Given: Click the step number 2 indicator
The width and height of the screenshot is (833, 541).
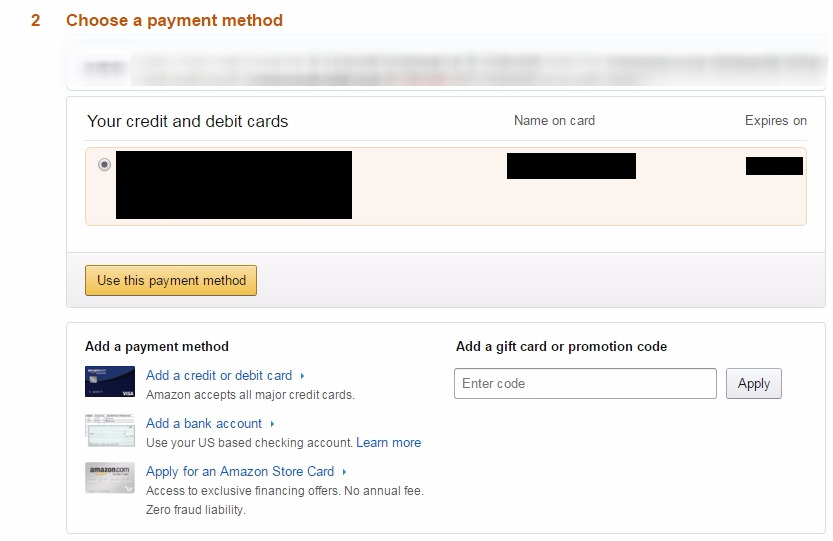Looking at the screenshot, I should (36, 20).
